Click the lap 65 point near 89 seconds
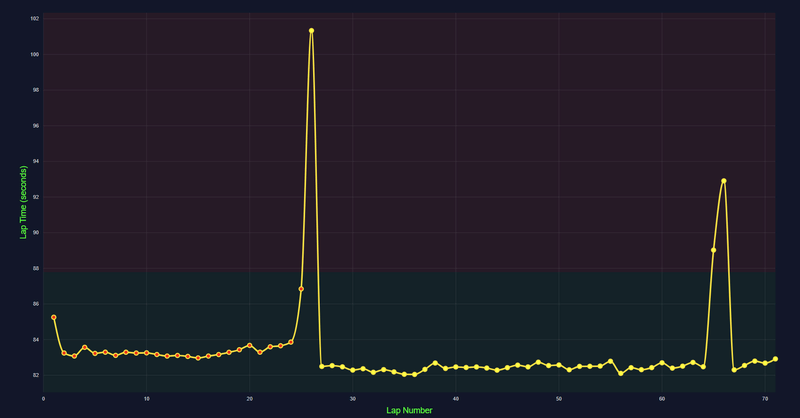 (713, 250)
